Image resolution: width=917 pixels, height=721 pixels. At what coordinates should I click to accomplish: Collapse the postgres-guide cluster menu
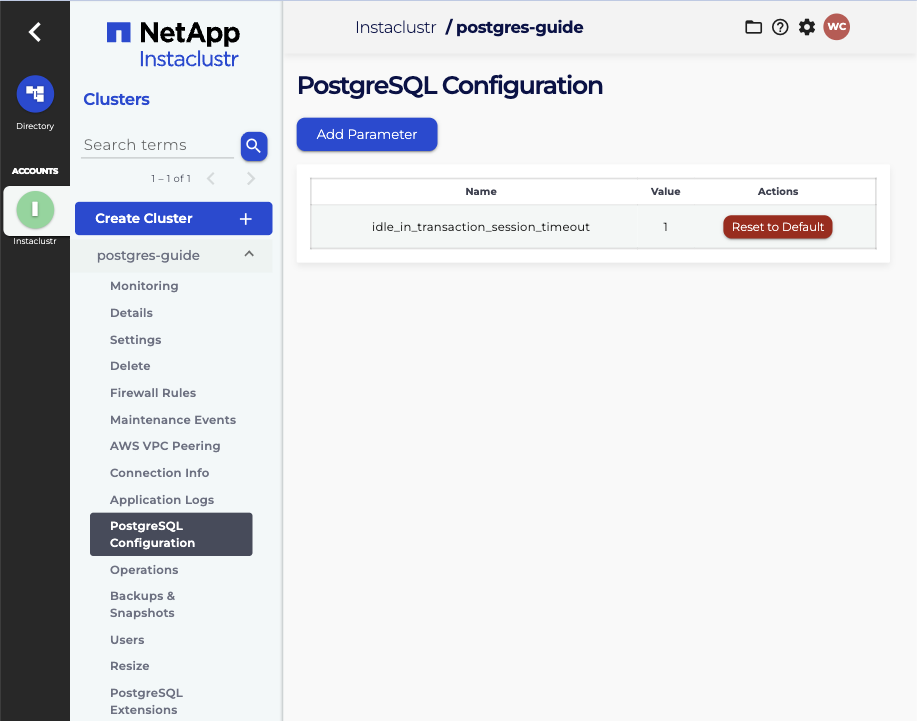[x=249, y=255]
